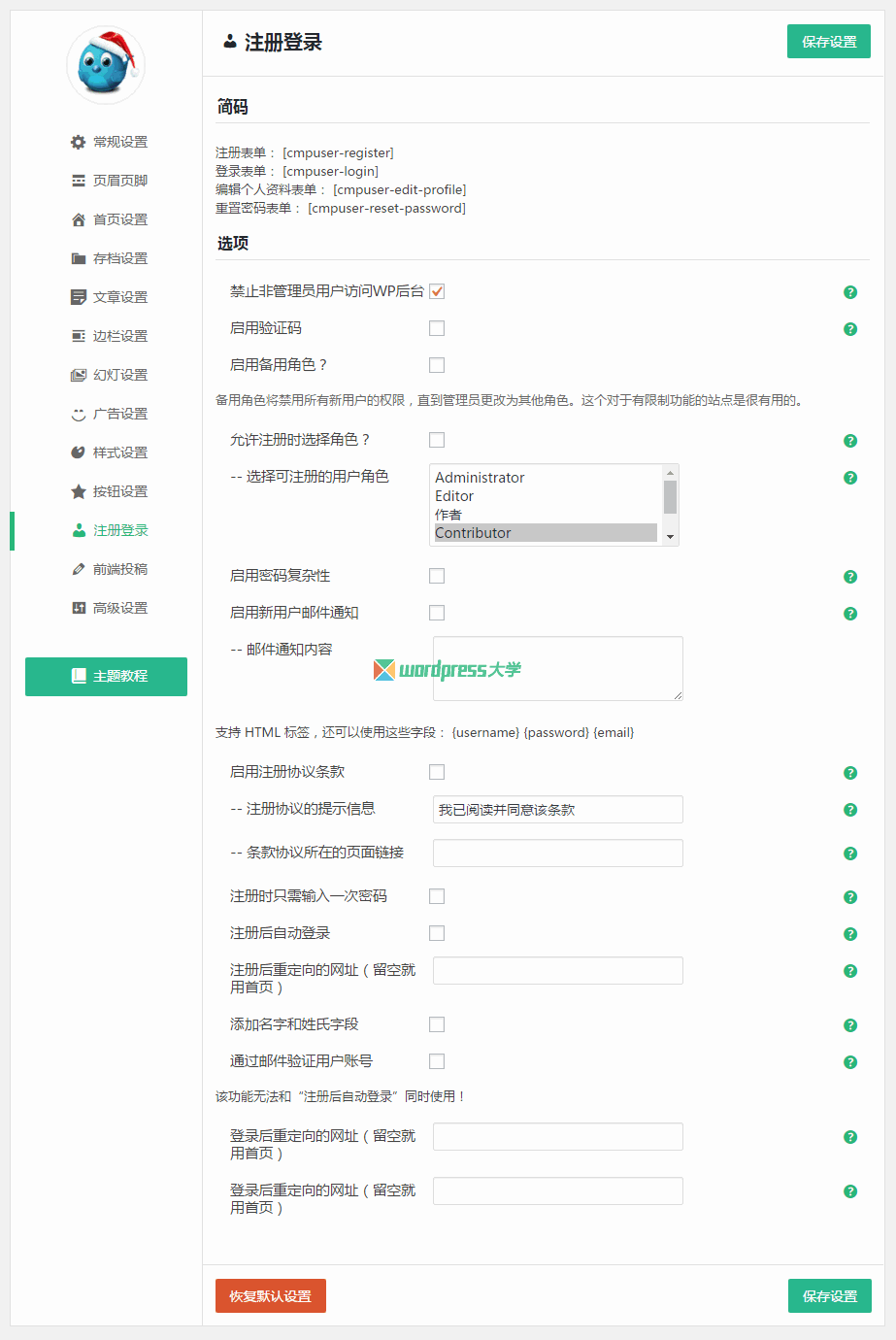
Task: Click bottom 保存设置 button
Action: click(x=830, y=1296)
